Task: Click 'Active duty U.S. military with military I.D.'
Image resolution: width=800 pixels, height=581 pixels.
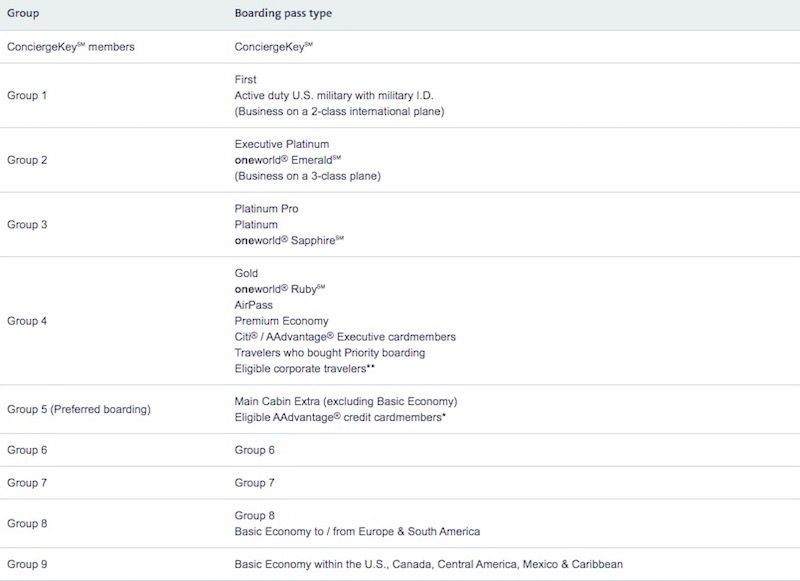Action: [x=334, y=95]
